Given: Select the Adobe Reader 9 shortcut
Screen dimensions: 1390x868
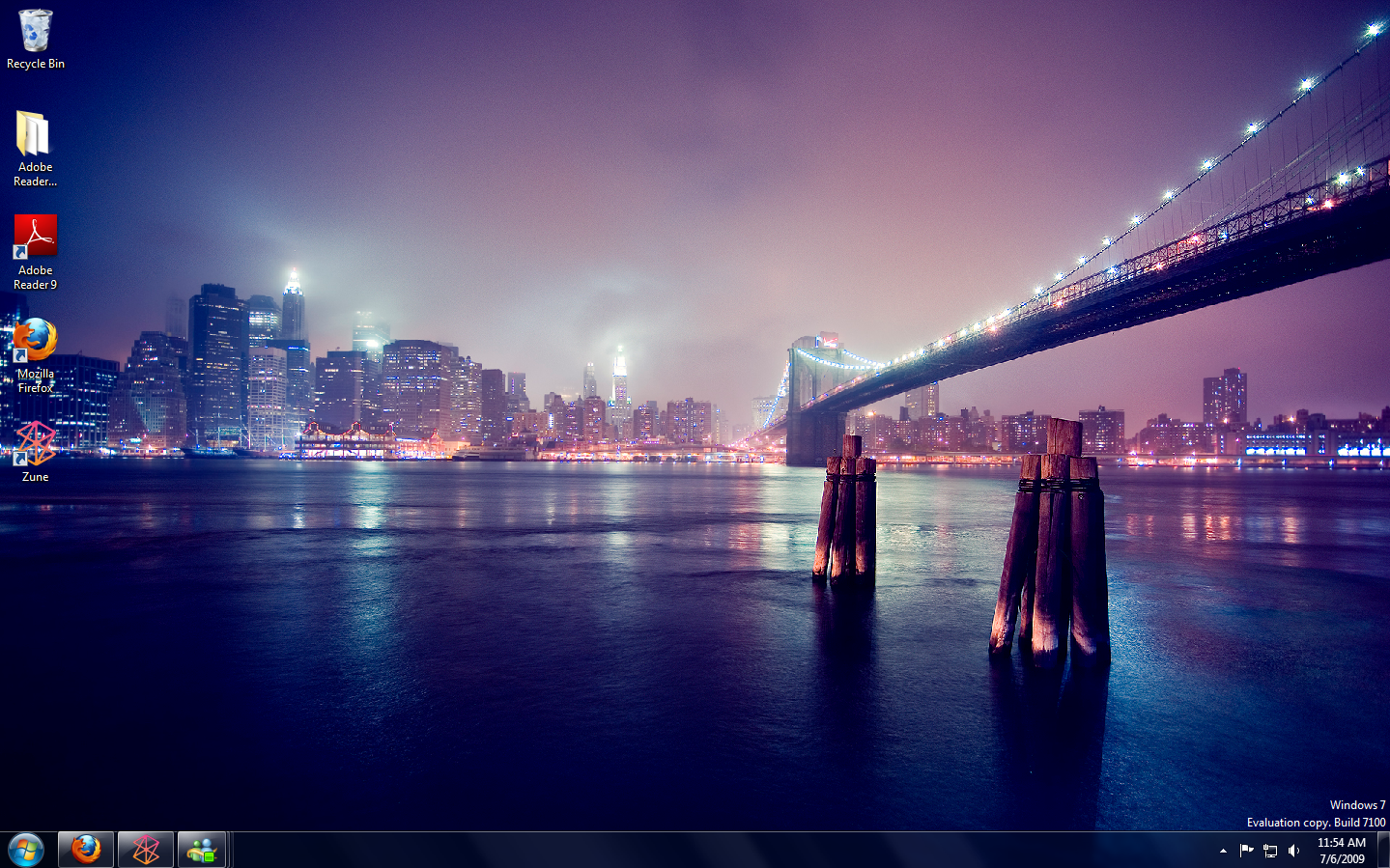Looking at the screenshot, I should tap(35, 252).
